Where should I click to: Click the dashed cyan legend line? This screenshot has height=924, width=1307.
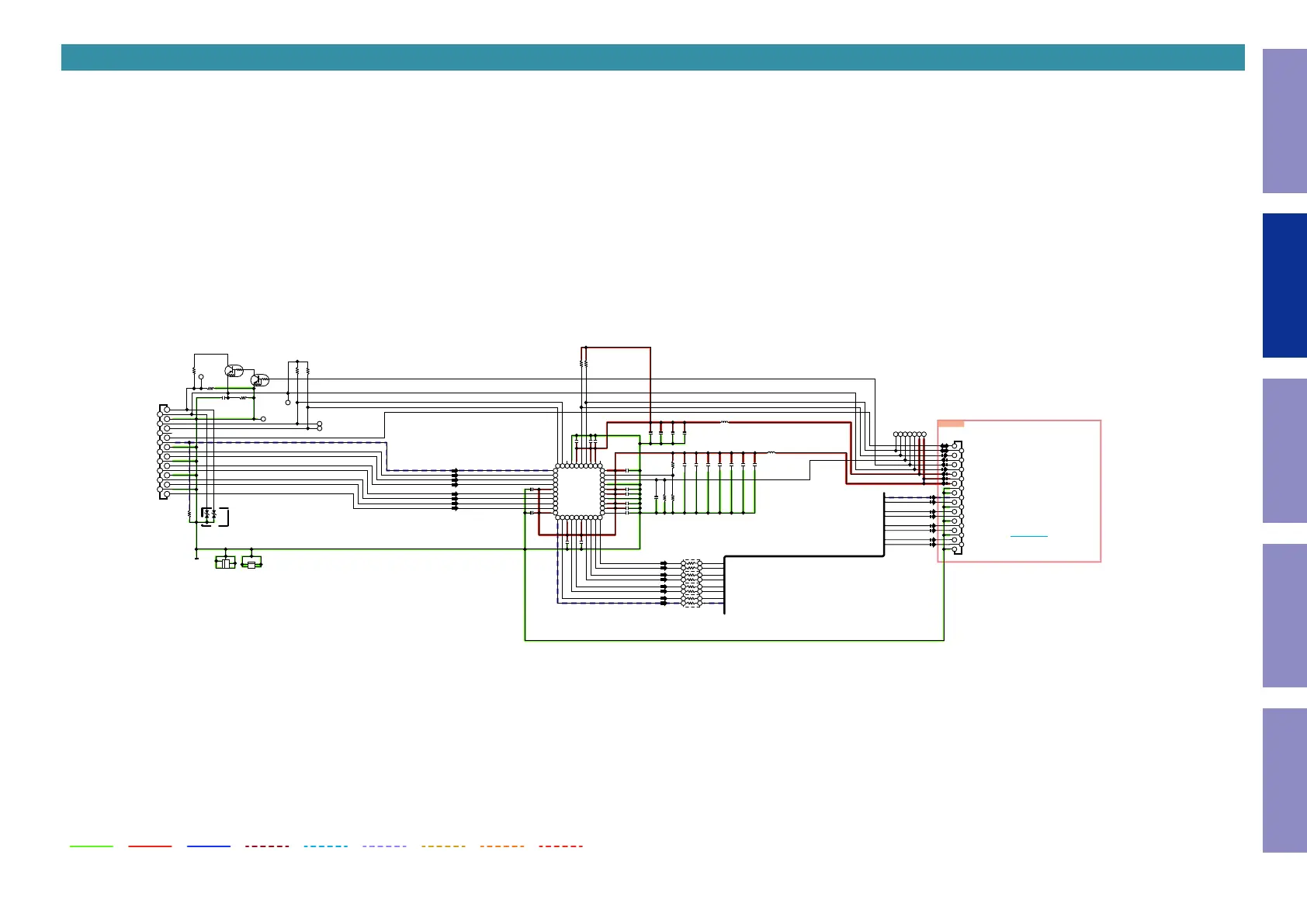pos(326,846)
